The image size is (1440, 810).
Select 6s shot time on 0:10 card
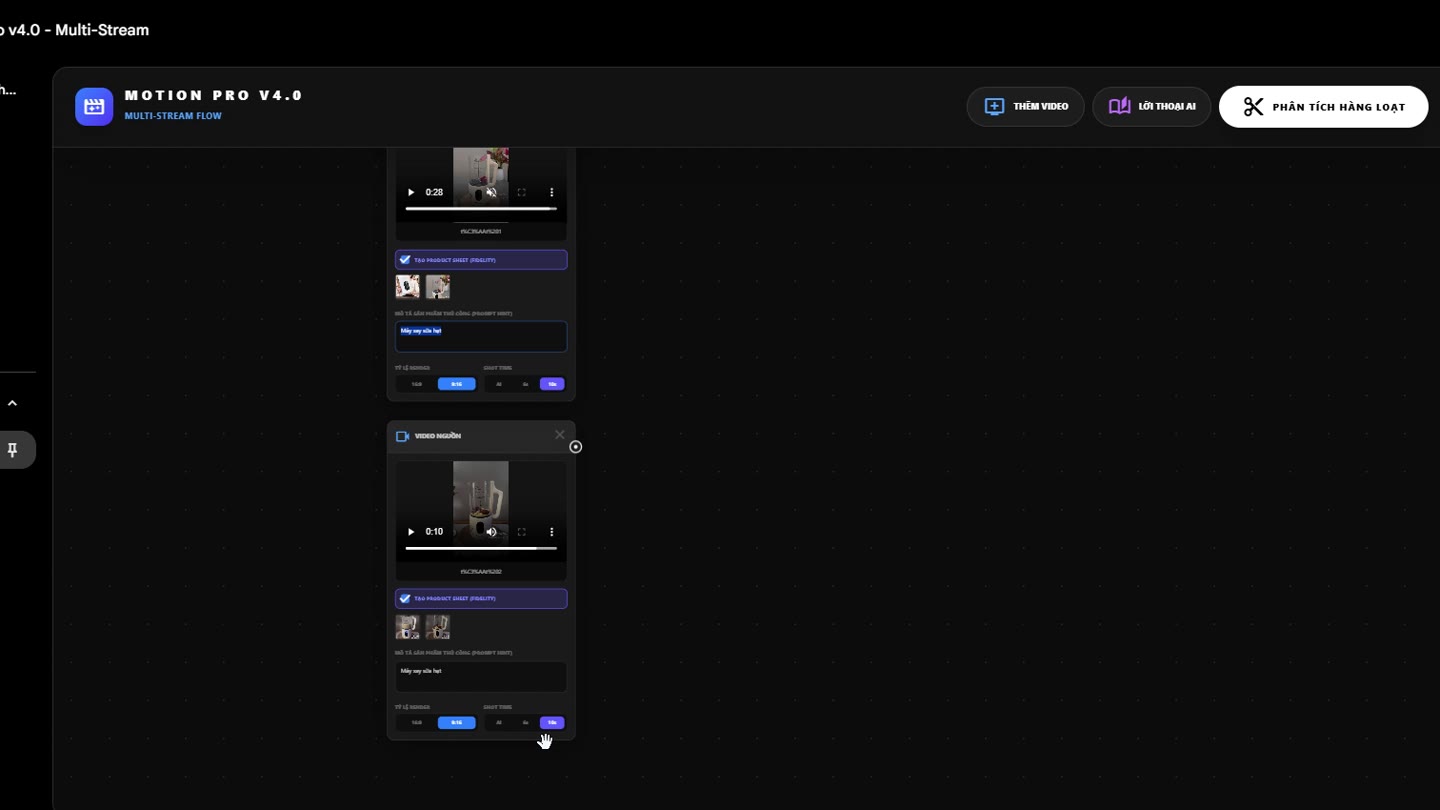coord(525,723)
